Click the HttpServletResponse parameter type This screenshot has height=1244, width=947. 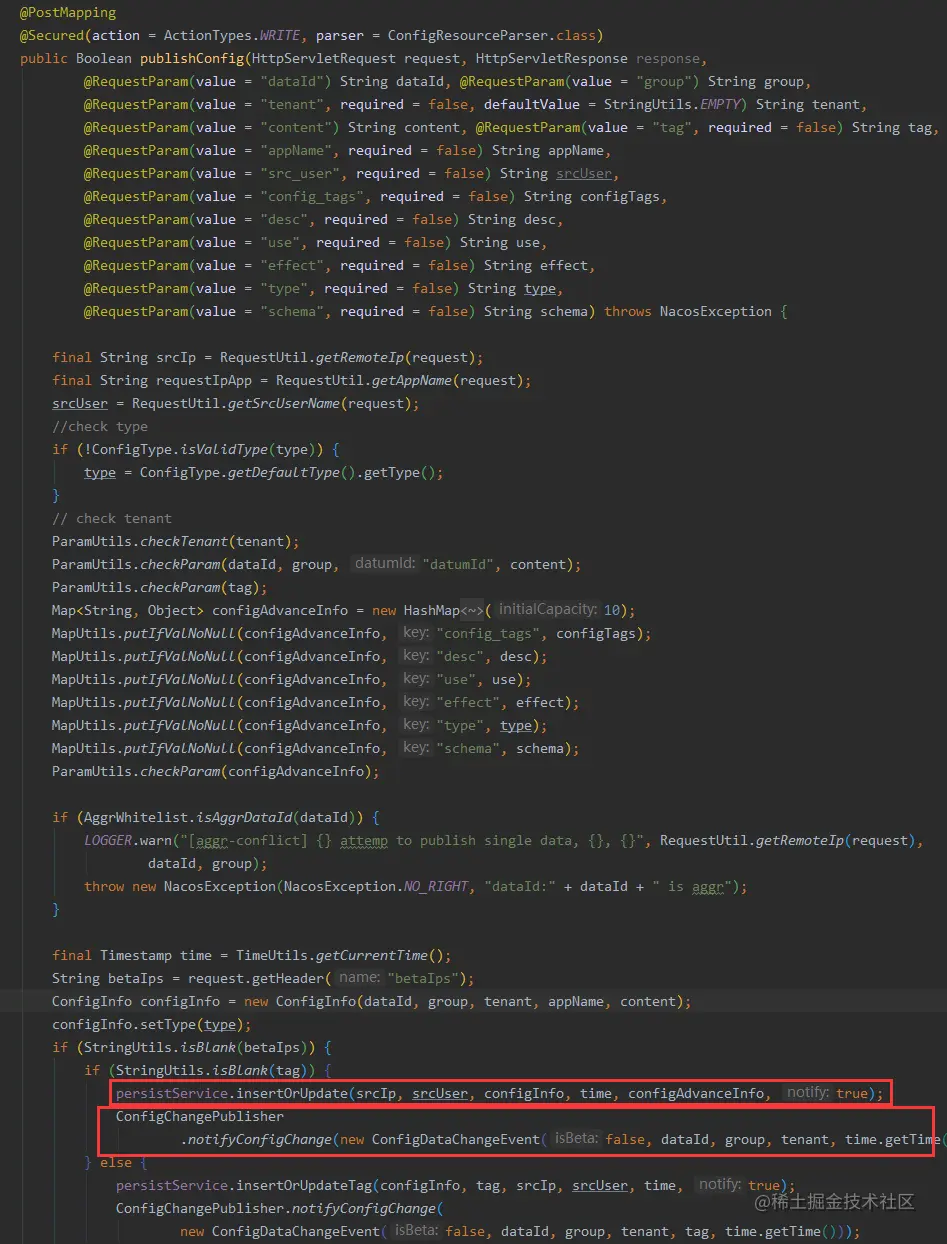click(552, 59)
